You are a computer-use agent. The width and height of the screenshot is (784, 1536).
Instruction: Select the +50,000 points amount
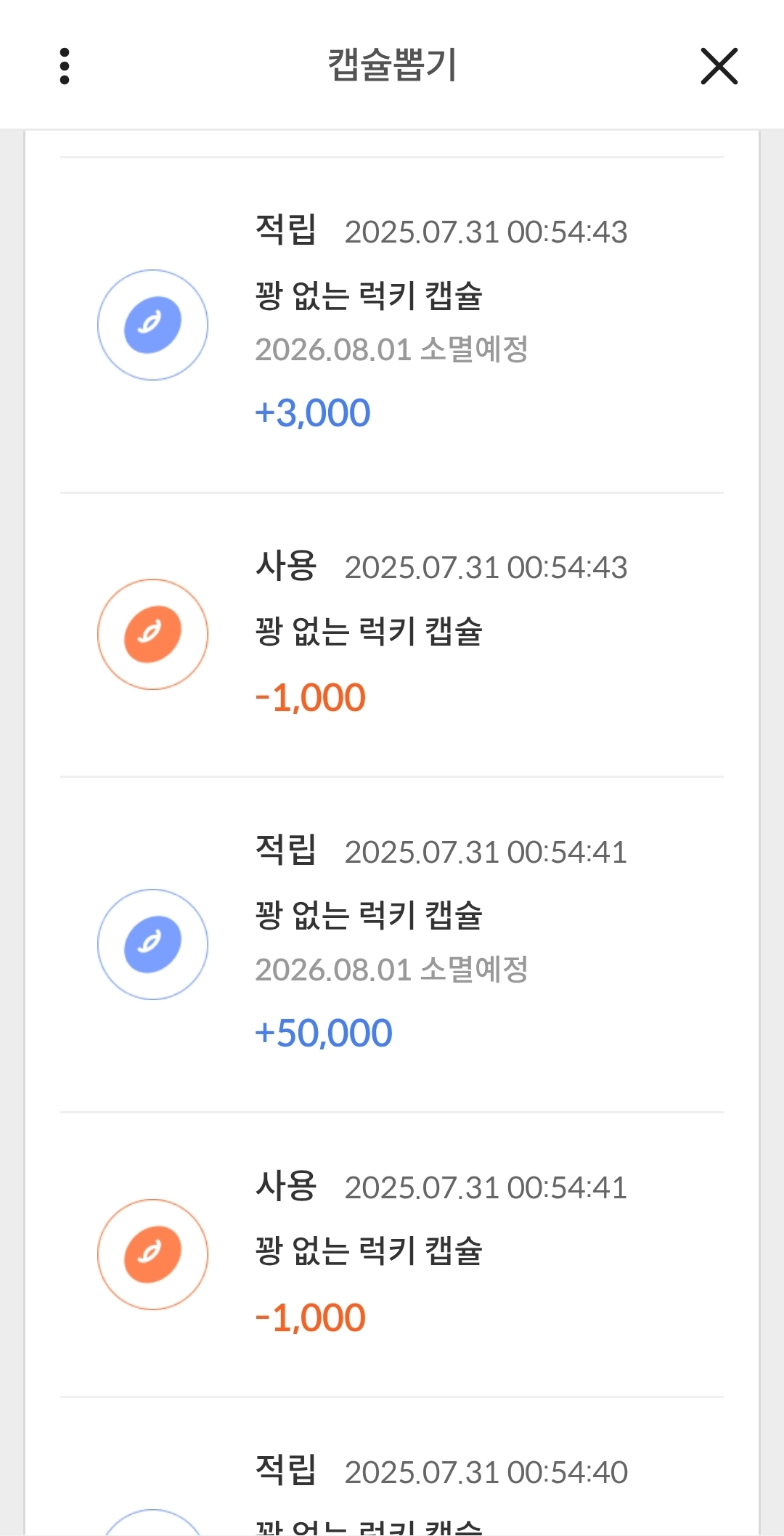(323, 1033)
